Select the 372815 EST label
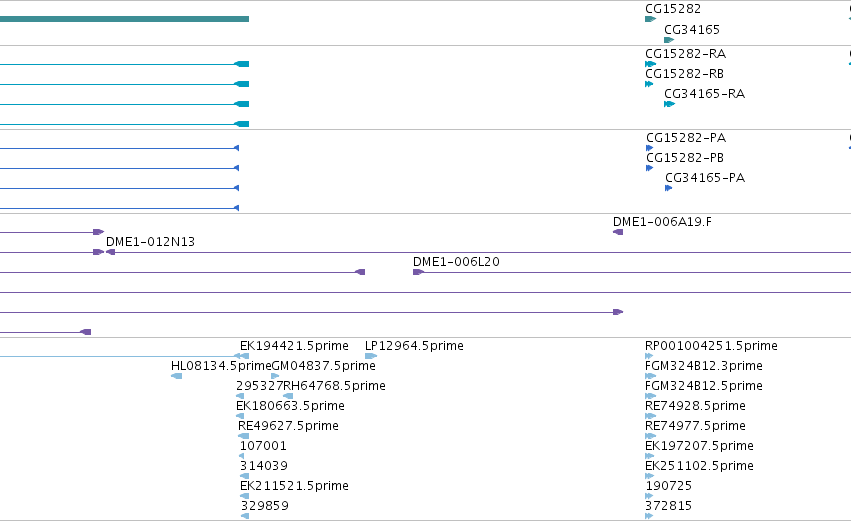 coord(669,506)
